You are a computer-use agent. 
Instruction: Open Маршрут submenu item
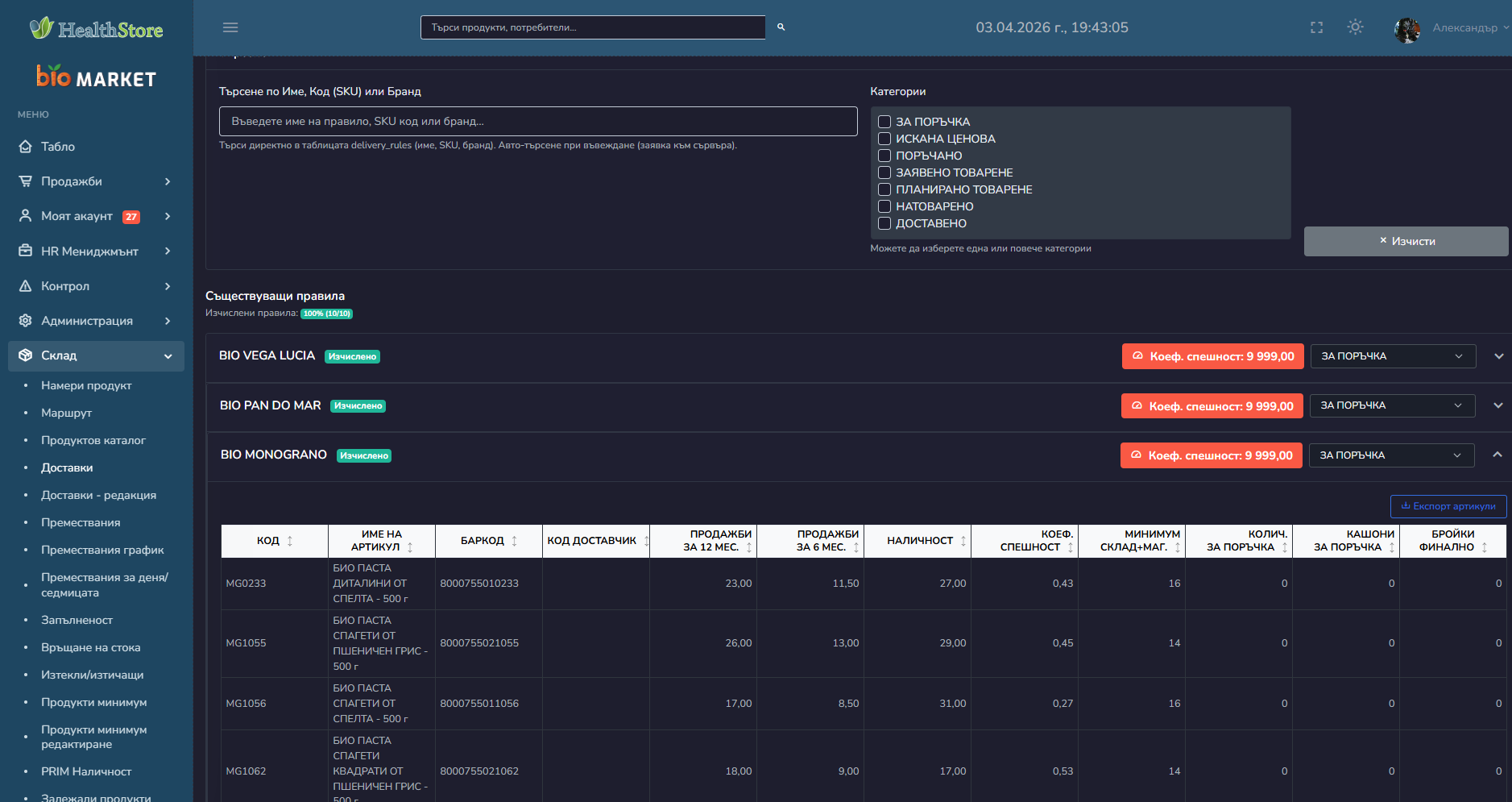coord(66,413)
